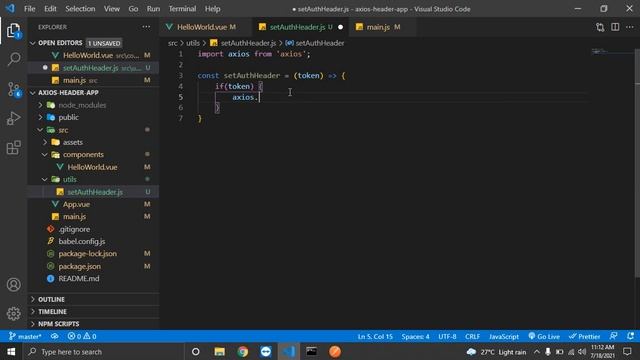The image size is (640, 360).
Task: Open the Extensions view icon
Action: tap(13, 147)
